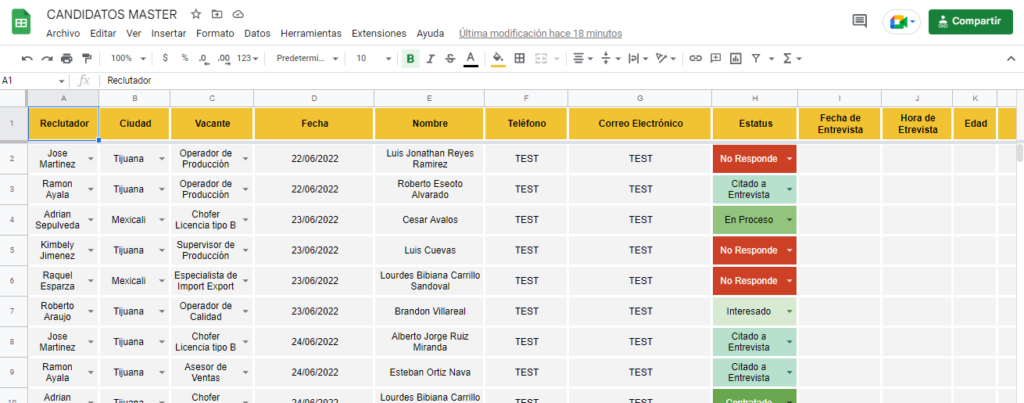Open the Extensiones menu

pos(379,33)
